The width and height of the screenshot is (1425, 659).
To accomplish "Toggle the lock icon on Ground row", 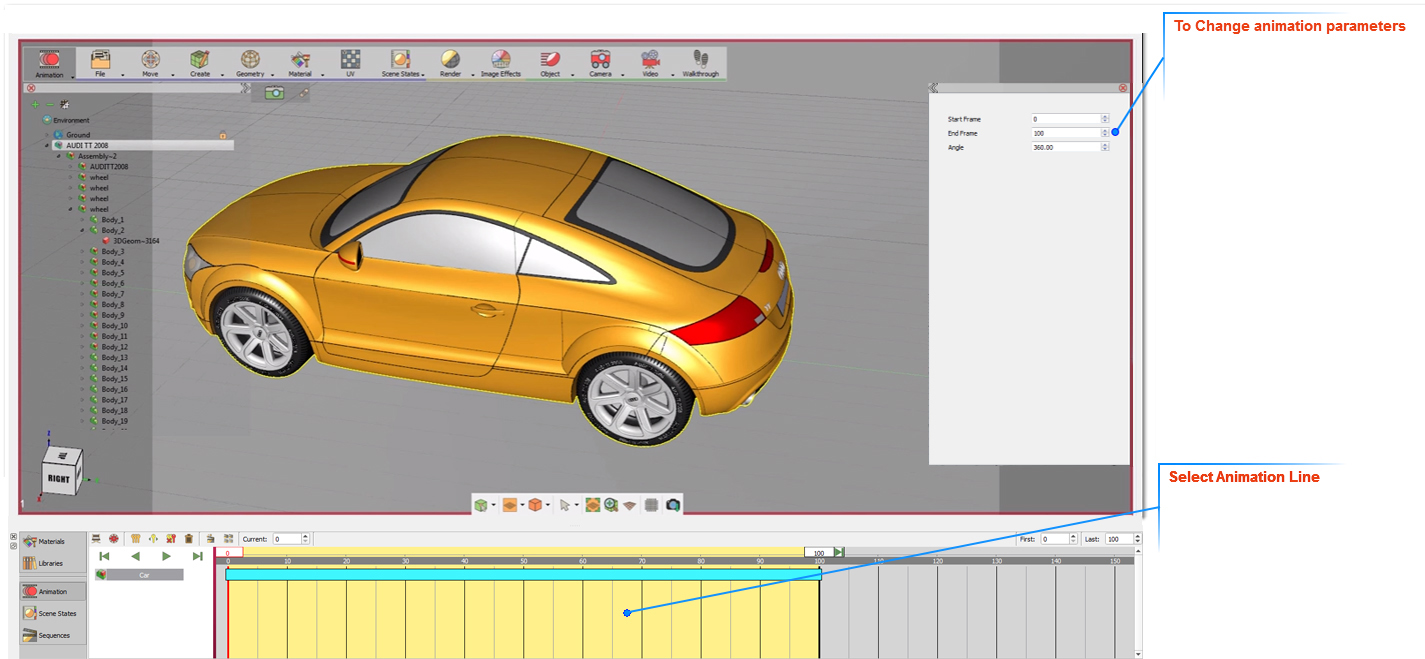I will 222,134.
